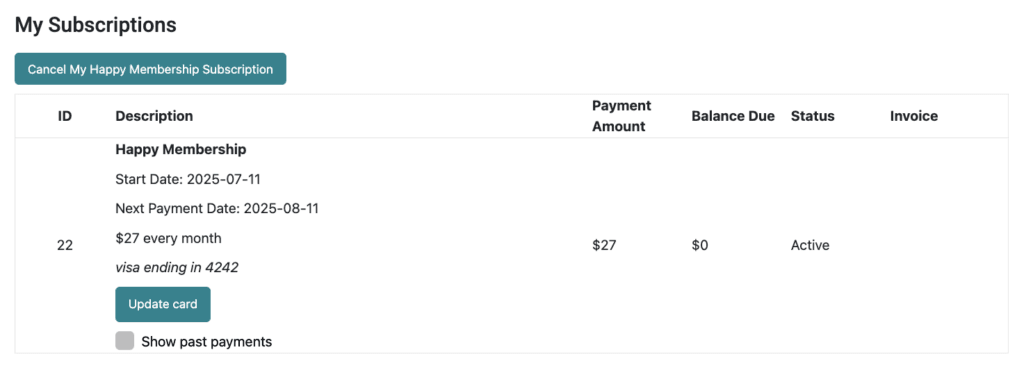
Task: Click the My Subscriptions heading
Action: coord(96,25)
